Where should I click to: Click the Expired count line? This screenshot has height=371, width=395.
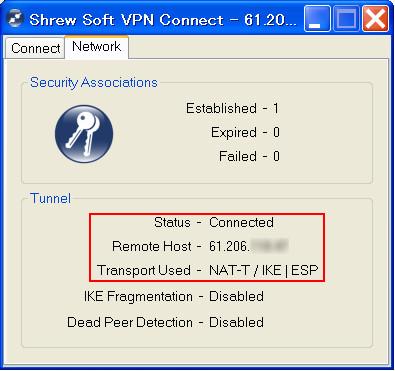click(x=245, y=133)
